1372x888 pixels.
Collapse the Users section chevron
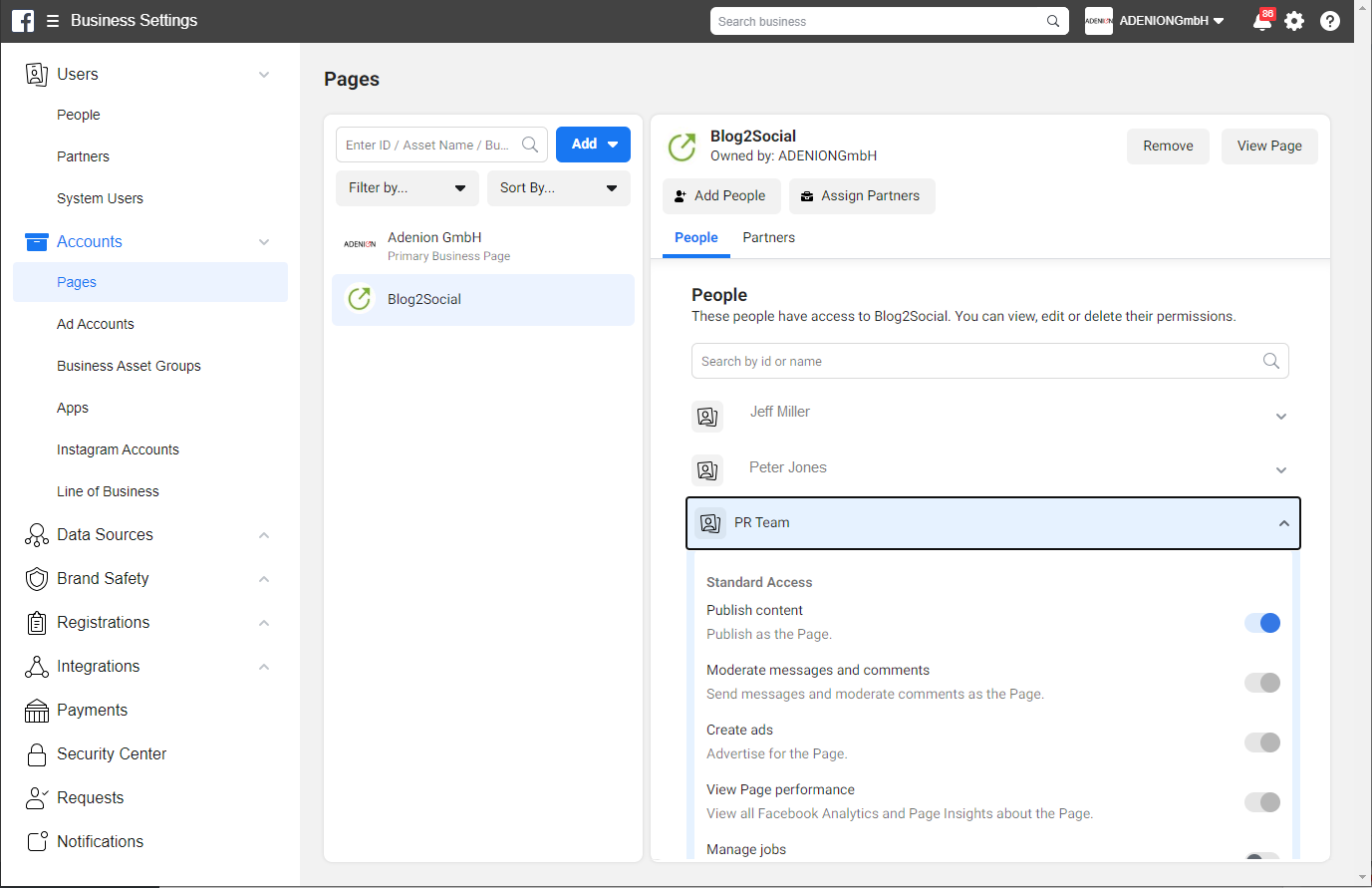point(264,75)
